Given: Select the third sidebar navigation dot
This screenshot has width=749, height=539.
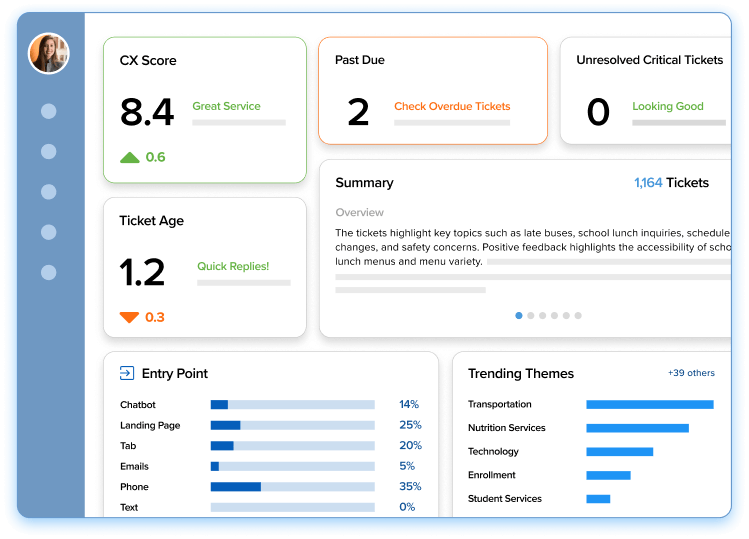Looking at the screenshot, I should pos(49,192).
